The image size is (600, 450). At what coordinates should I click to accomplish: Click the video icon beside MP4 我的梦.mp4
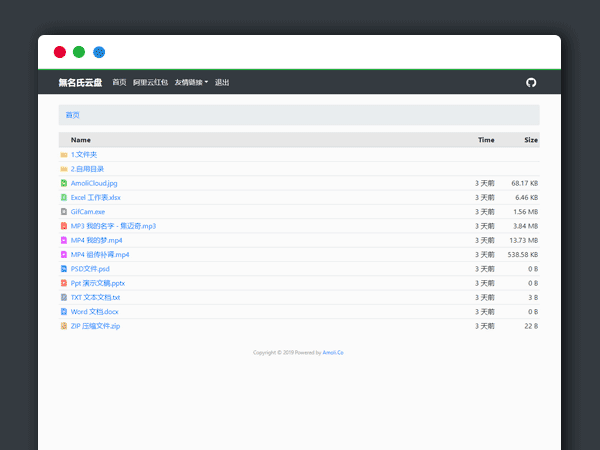click(x=64, y=241)
